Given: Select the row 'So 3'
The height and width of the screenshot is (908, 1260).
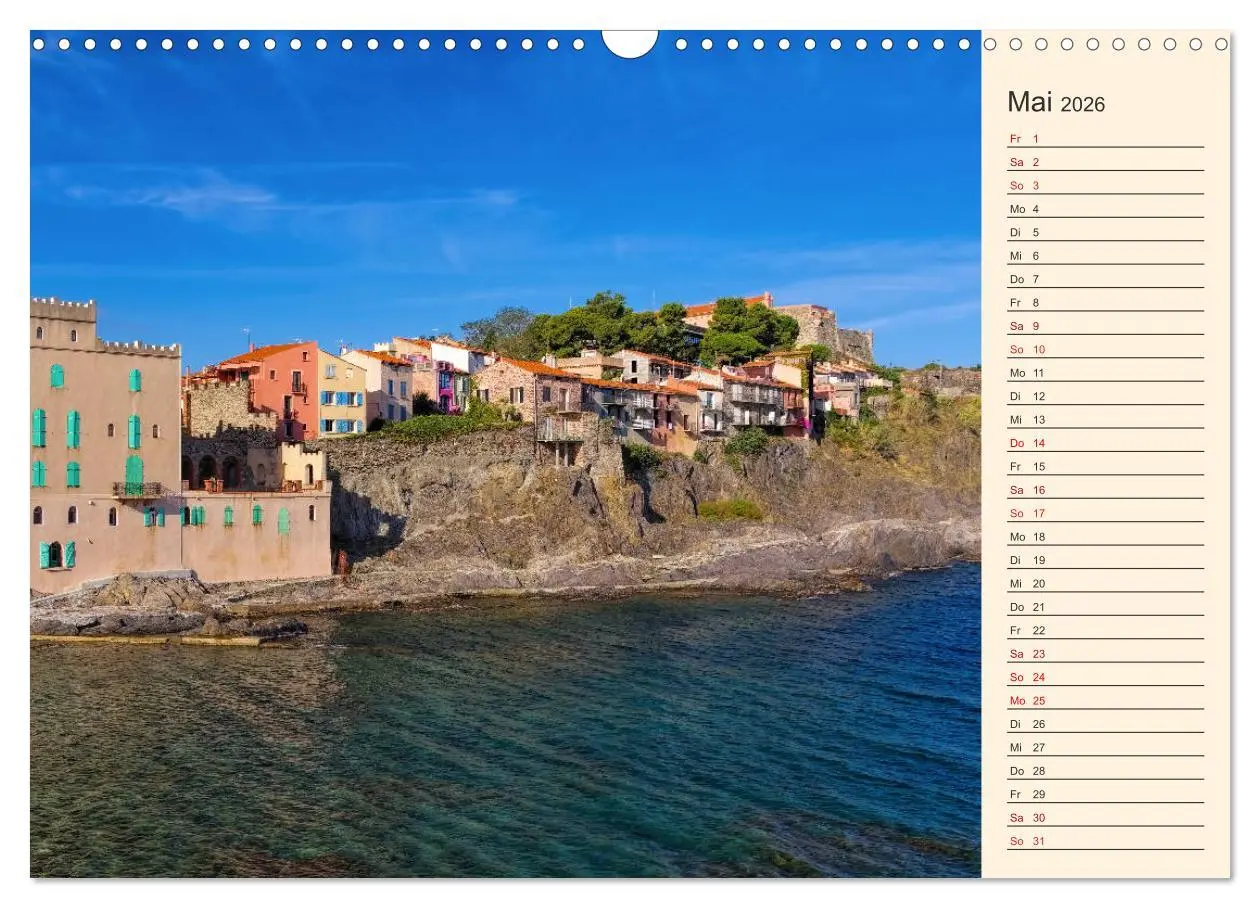Looking at the screenshot, I should (1105, 185).
